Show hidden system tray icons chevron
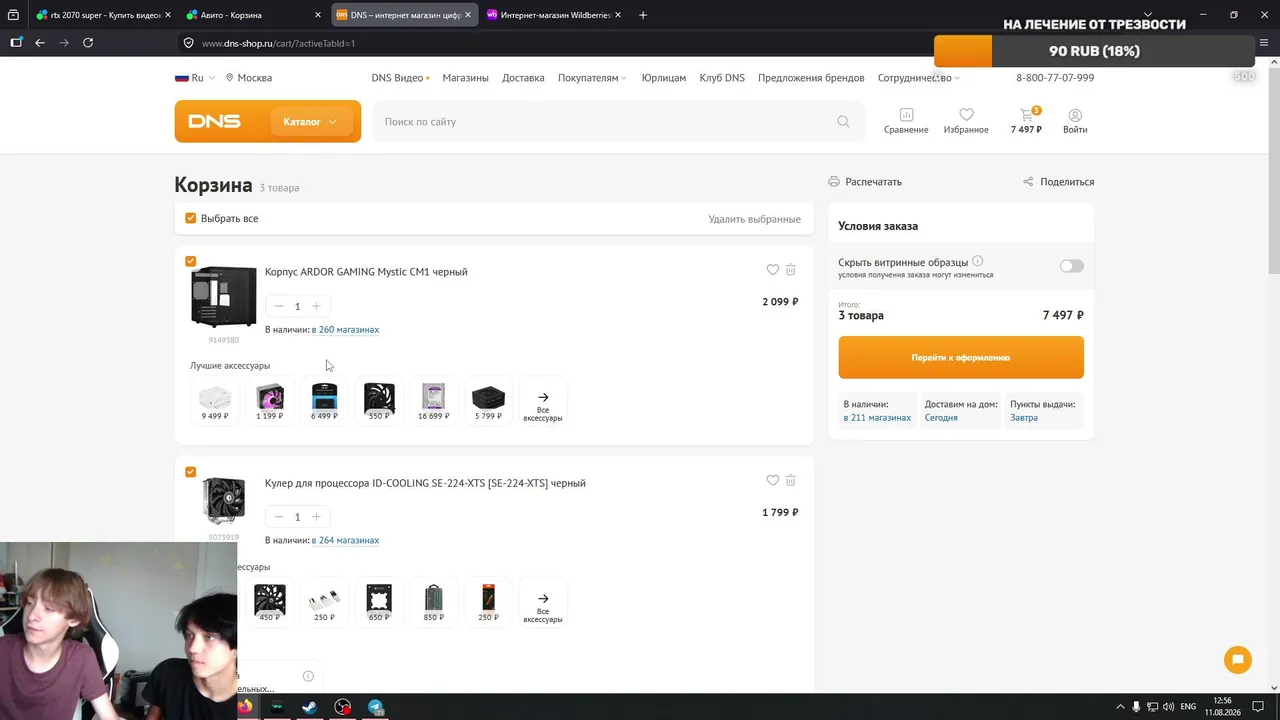The width and height of the screenshot is (1280, 720). (x=1120, y=707)
